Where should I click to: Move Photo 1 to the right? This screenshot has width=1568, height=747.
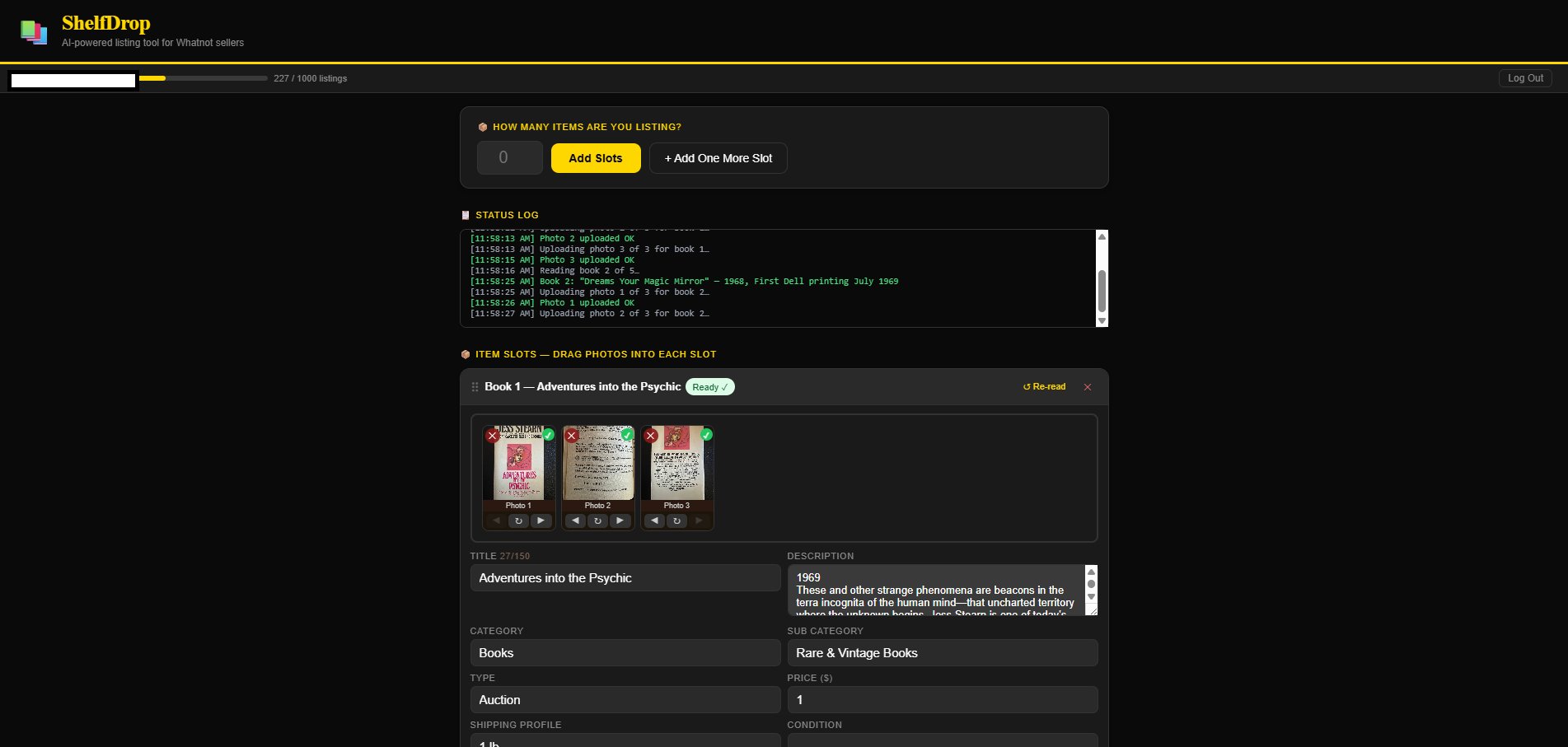click(541, 521)
